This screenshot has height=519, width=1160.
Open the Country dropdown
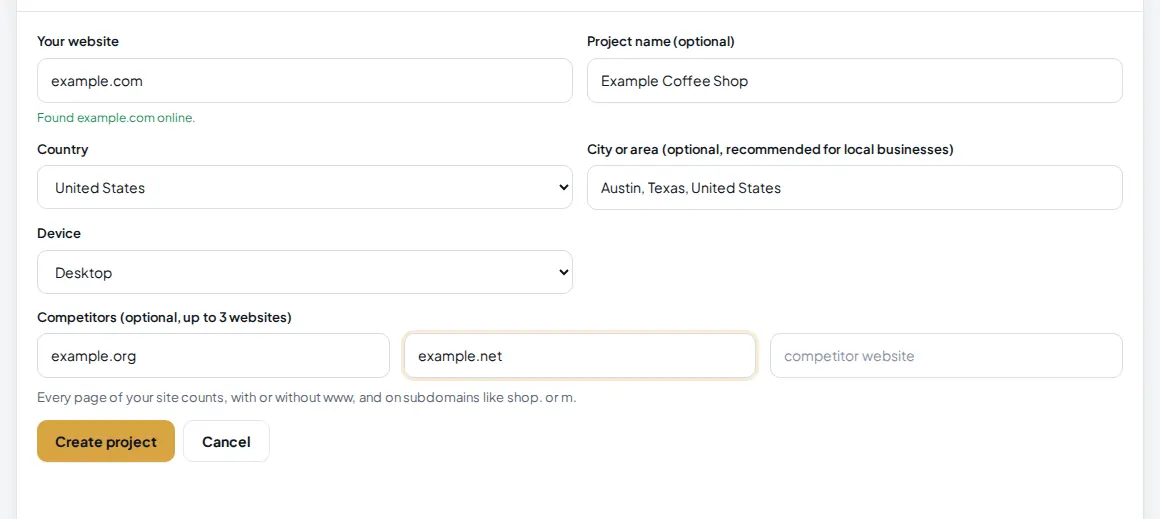click(305, 187)
